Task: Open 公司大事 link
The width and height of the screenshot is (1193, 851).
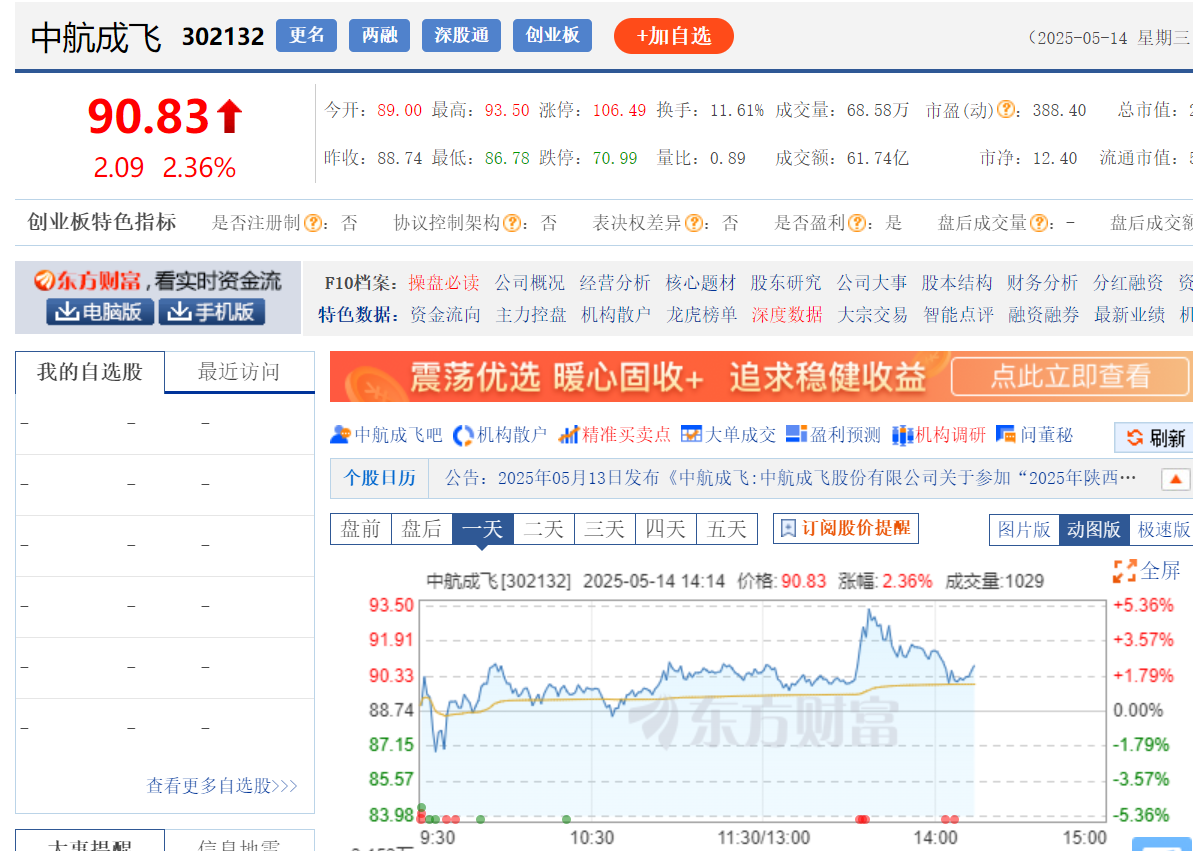Action: (x=872, y=283)
